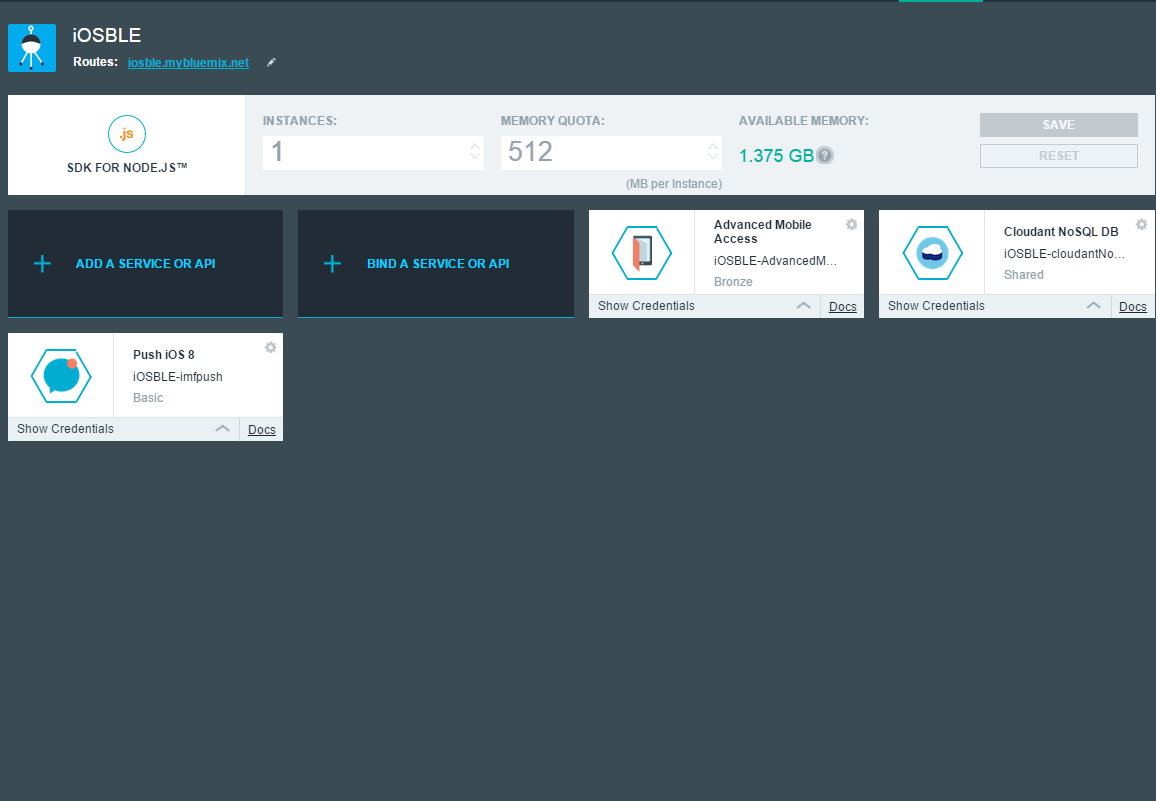This screenshot has width=1156, height=801.
Task: Click the SAVE button
Action: click(x=1059, y=125)
